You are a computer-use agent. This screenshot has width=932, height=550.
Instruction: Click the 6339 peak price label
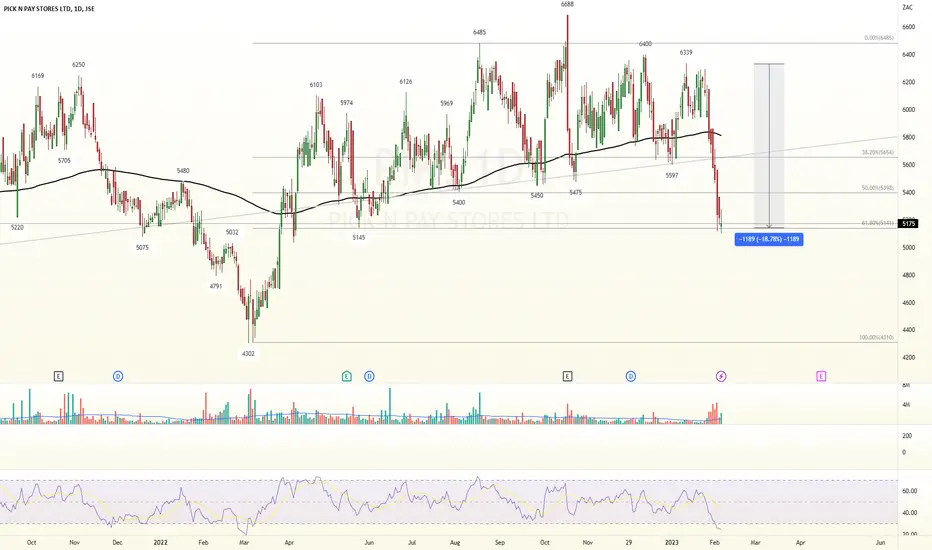click(x=686, y=52)
